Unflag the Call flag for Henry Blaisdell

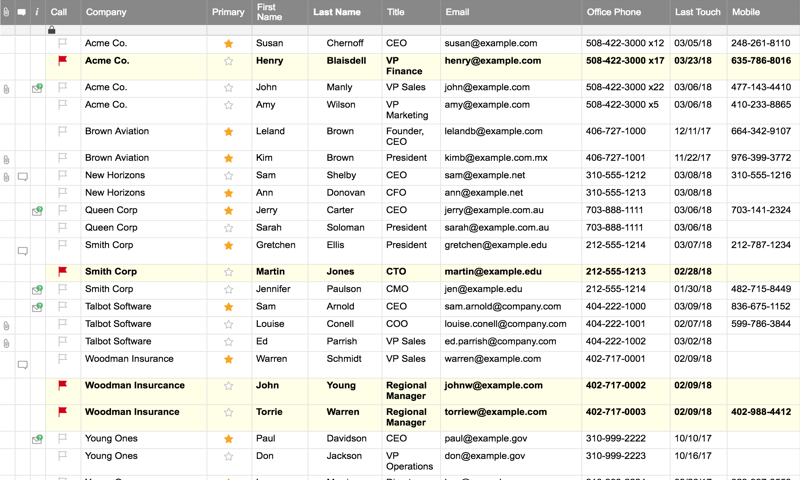(x=63, y=61)
